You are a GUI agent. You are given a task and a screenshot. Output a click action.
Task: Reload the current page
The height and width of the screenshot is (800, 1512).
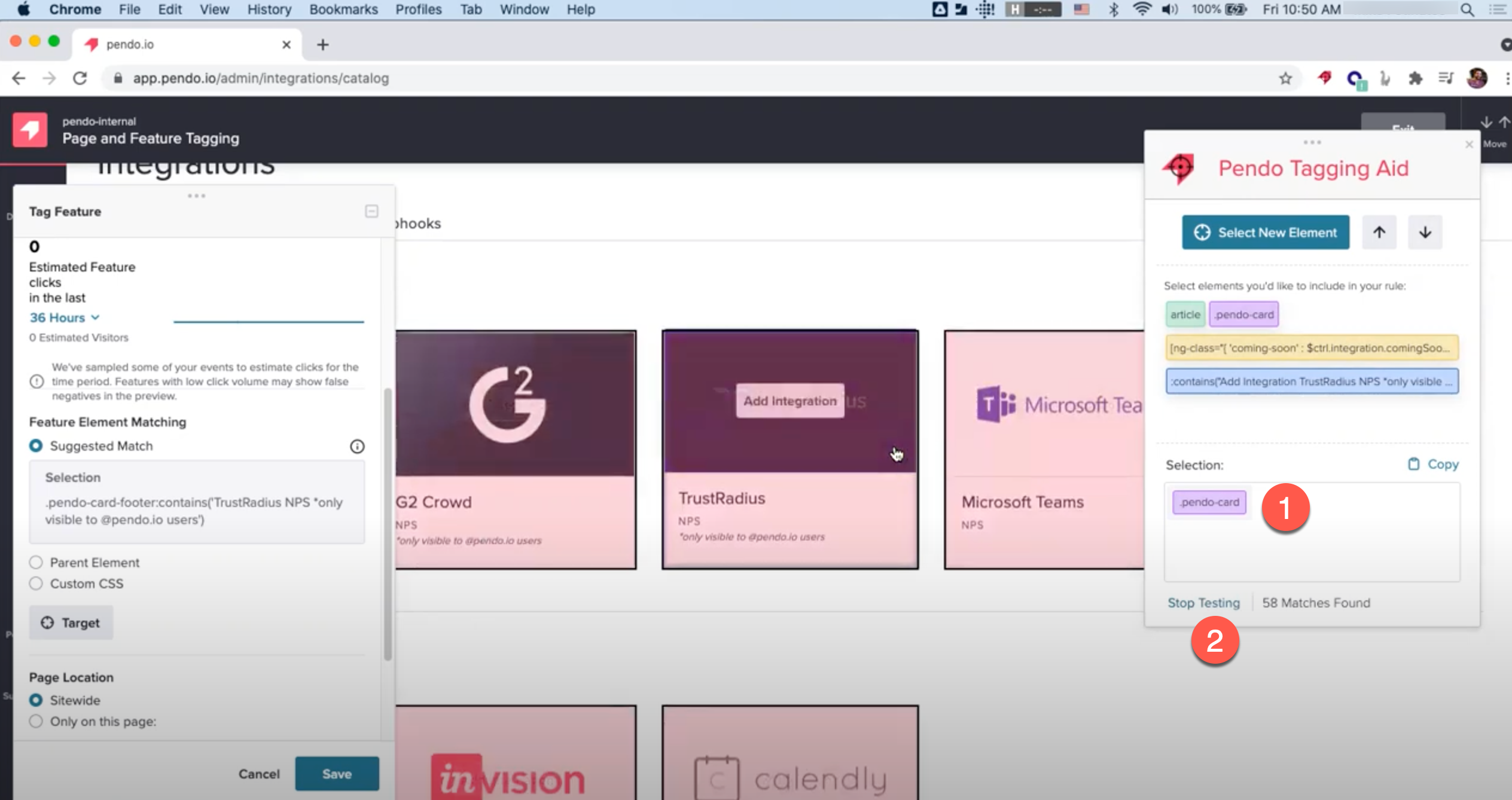click(x=80, y=78)
